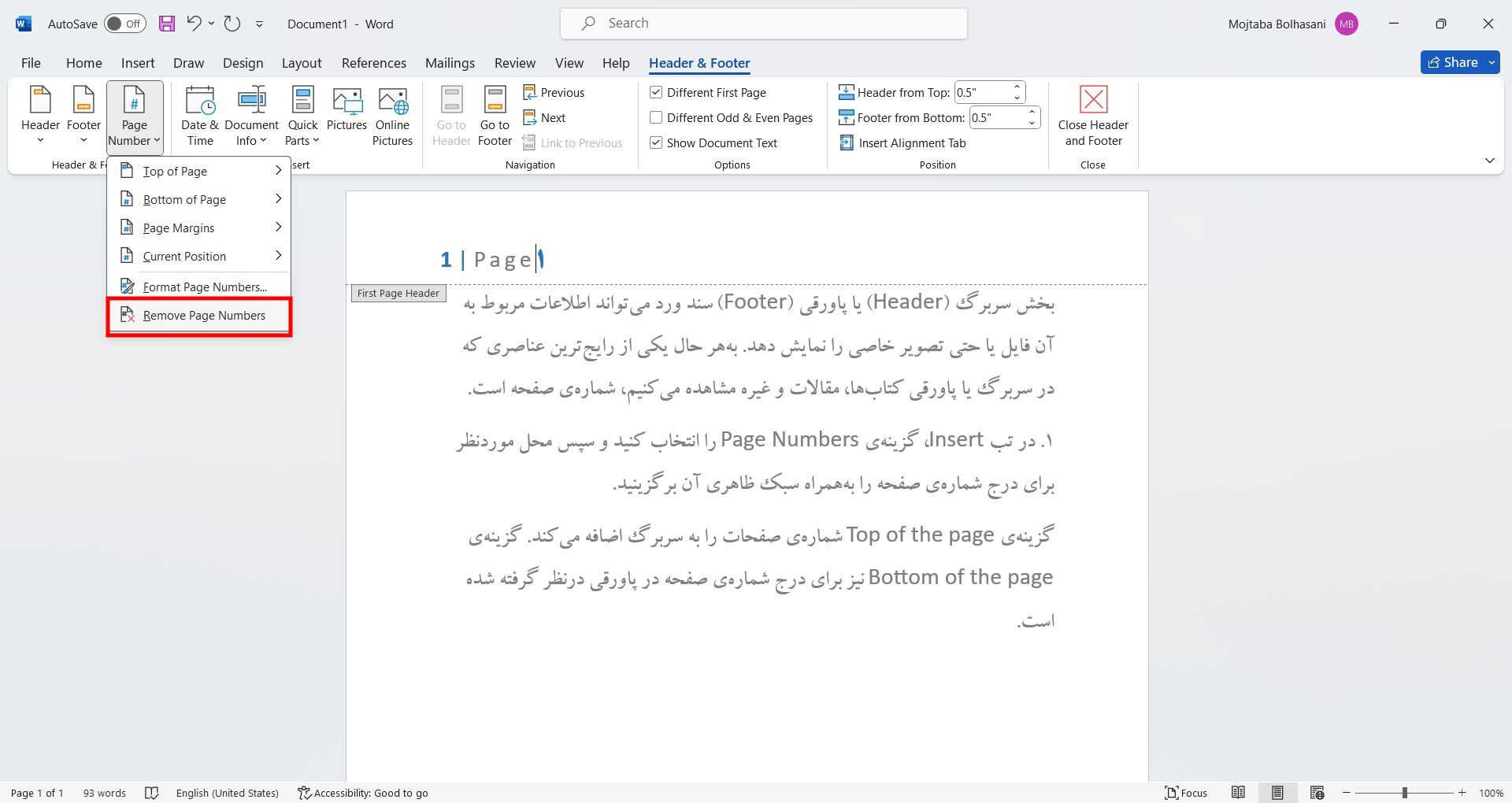Open the Review tab
Image resolution: width=1512 pixels, height=803 pixels.
[515, 63]
